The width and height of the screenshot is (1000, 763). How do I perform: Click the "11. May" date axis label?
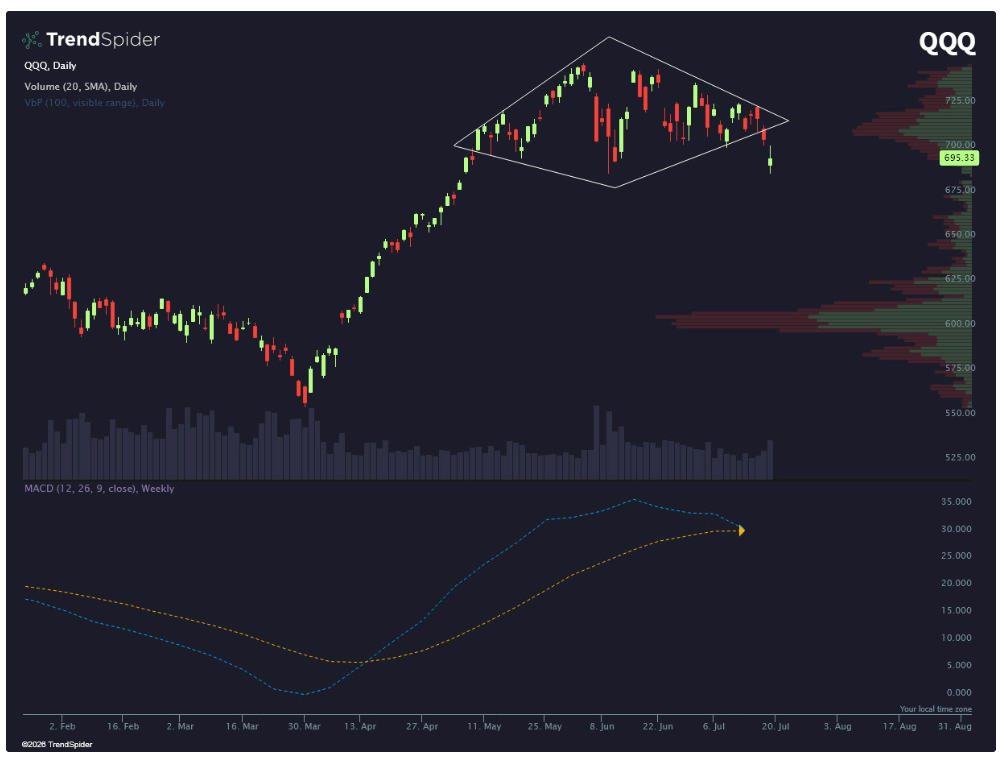(x=484, y=727)
